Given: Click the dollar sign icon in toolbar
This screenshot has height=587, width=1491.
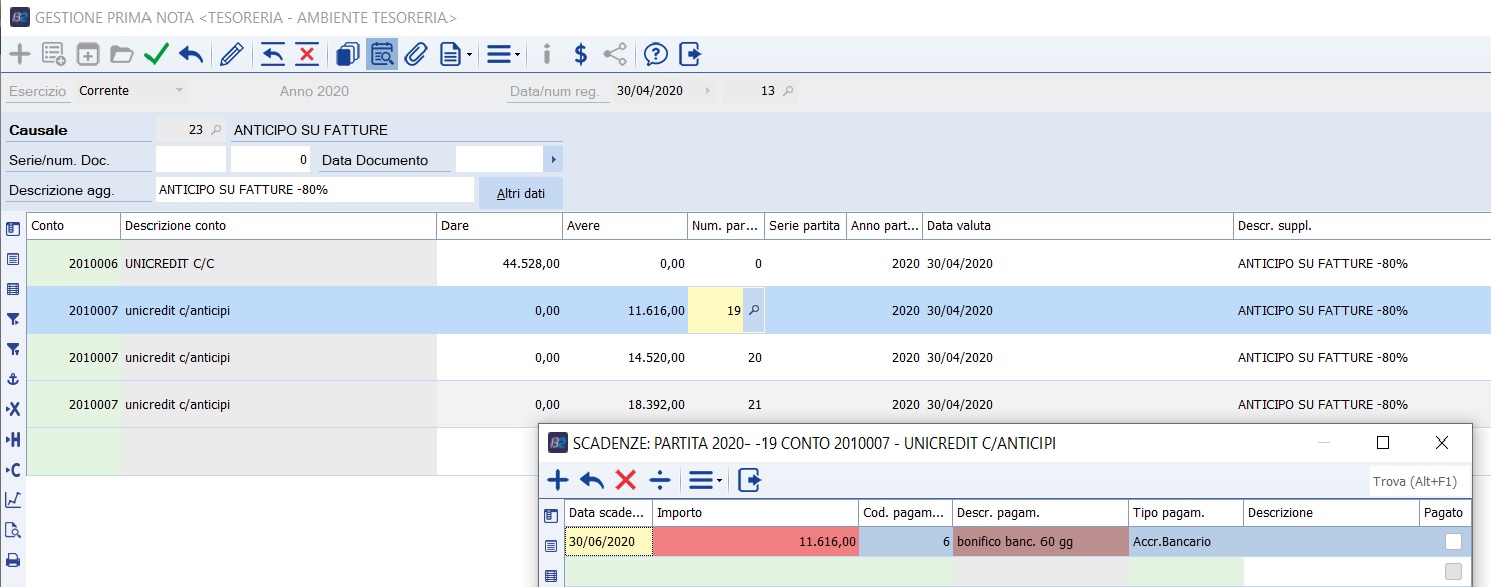Looking at the screenshot, I should 579,54.
